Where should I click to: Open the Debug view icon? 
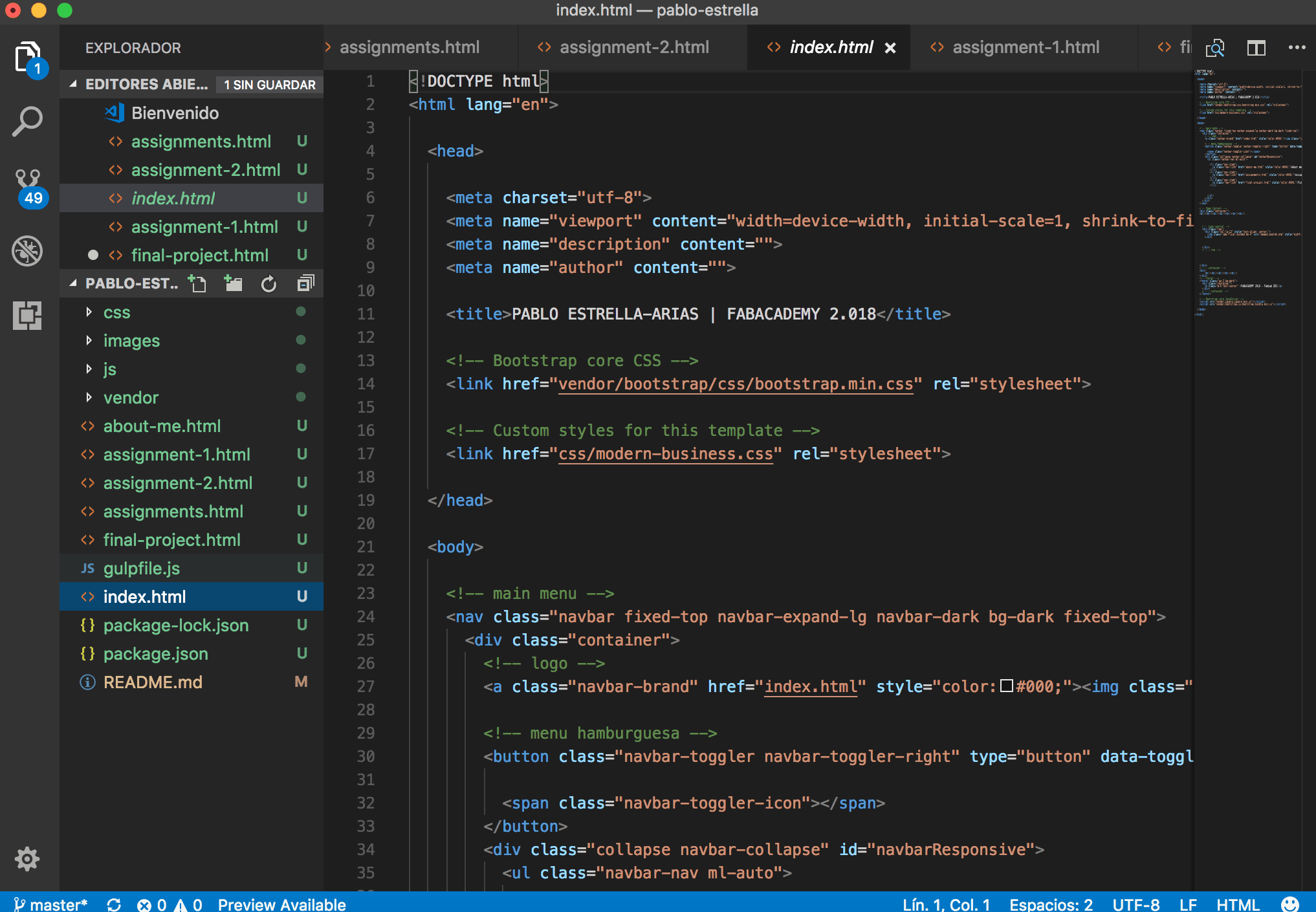tap(28, 251)
